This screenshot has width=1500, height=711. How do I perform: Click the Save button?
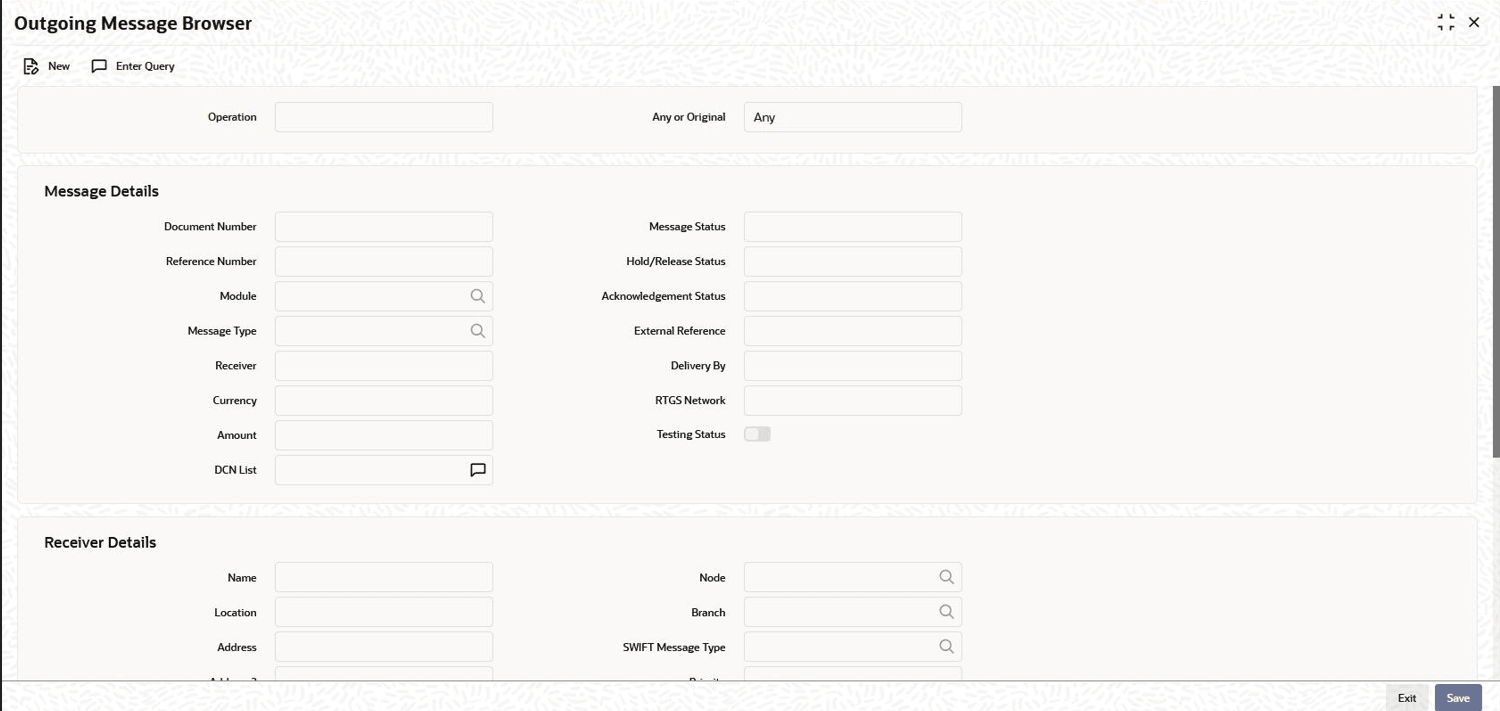coord(1458,698)
